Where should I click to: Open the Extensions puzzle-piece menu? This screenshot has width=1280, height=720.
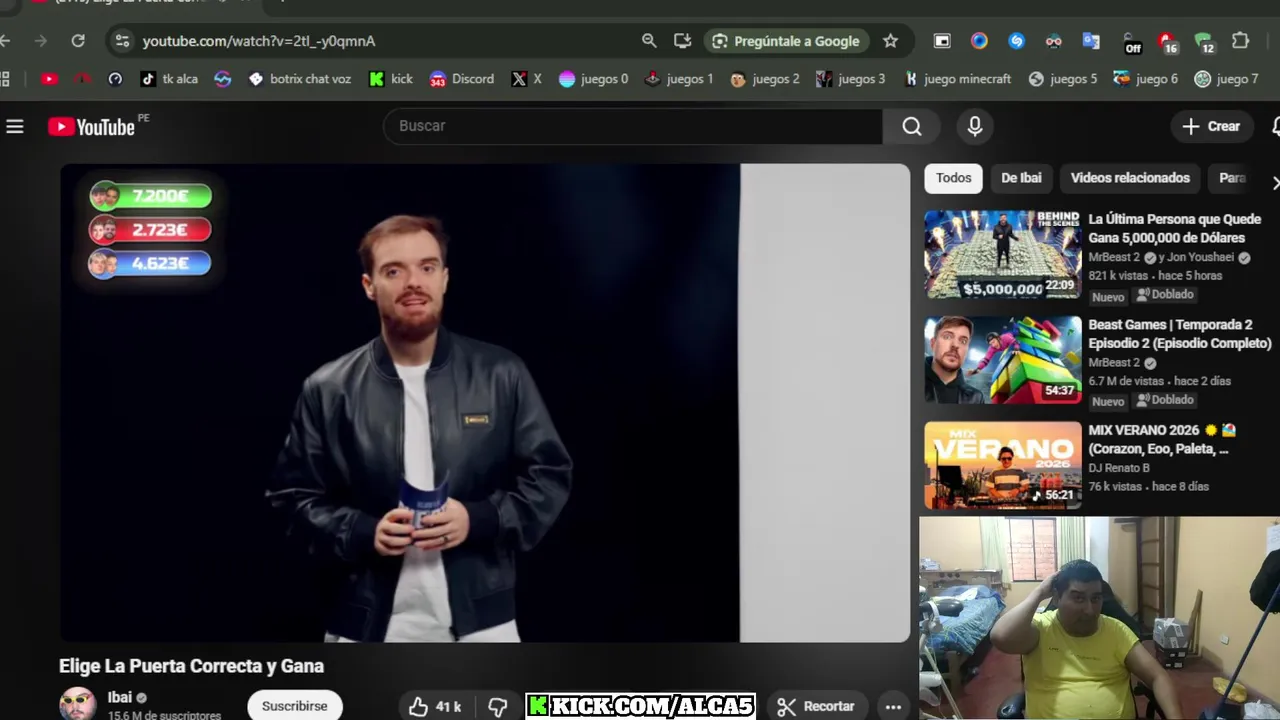point(1241,41)
